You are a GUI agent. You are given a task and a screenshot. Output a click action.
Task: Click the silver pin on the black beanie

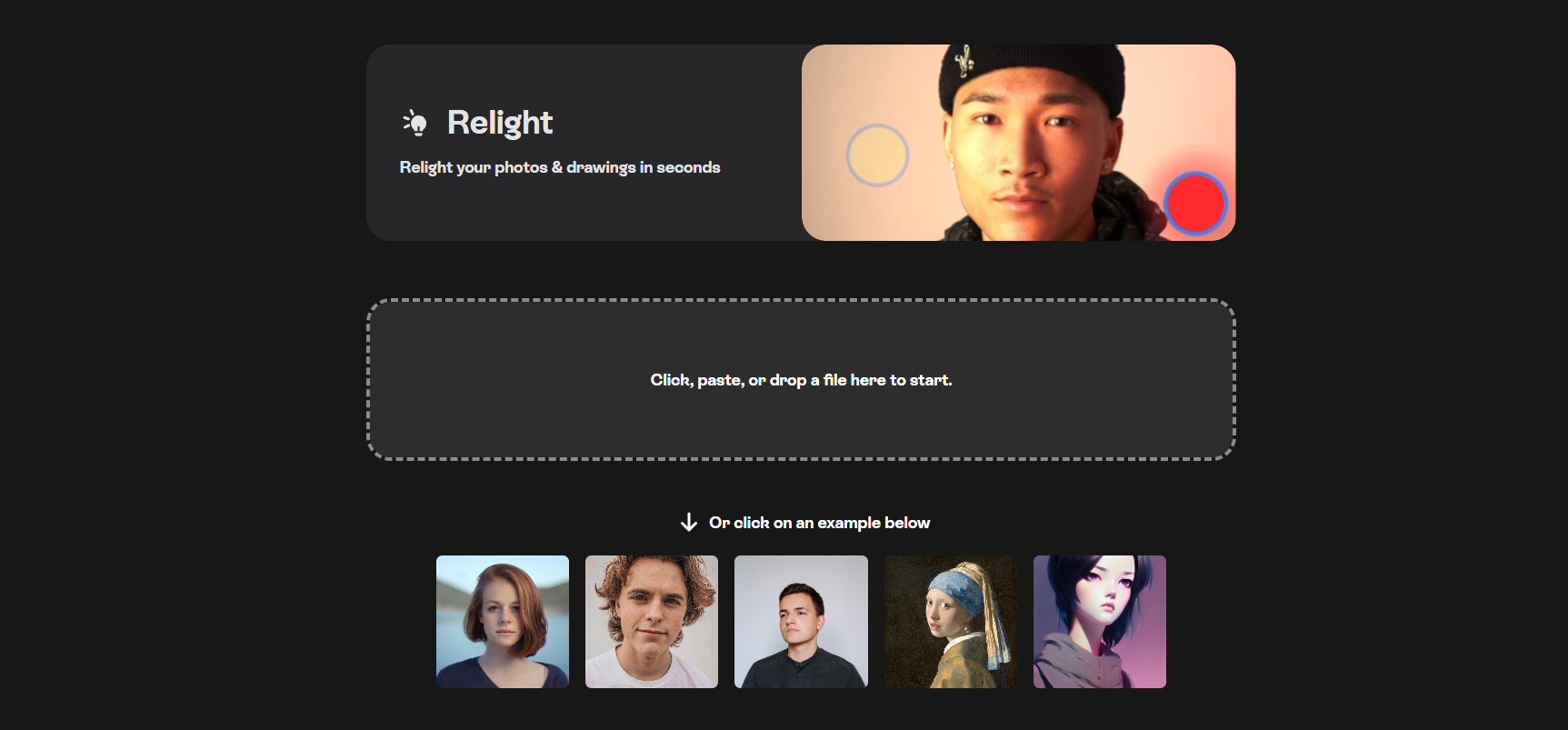[x=964, y=61]
